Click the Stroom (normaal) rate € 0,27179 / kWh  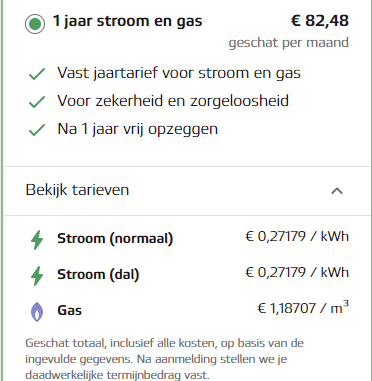297,237
